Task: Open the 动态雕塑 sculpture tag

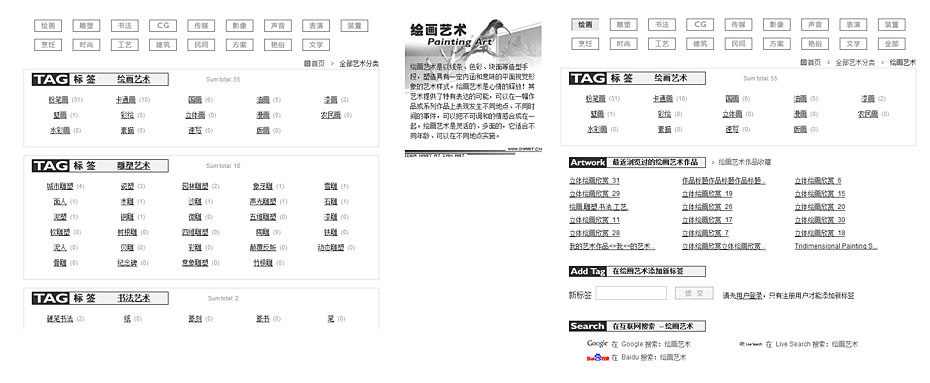Action: pos(330,248)
